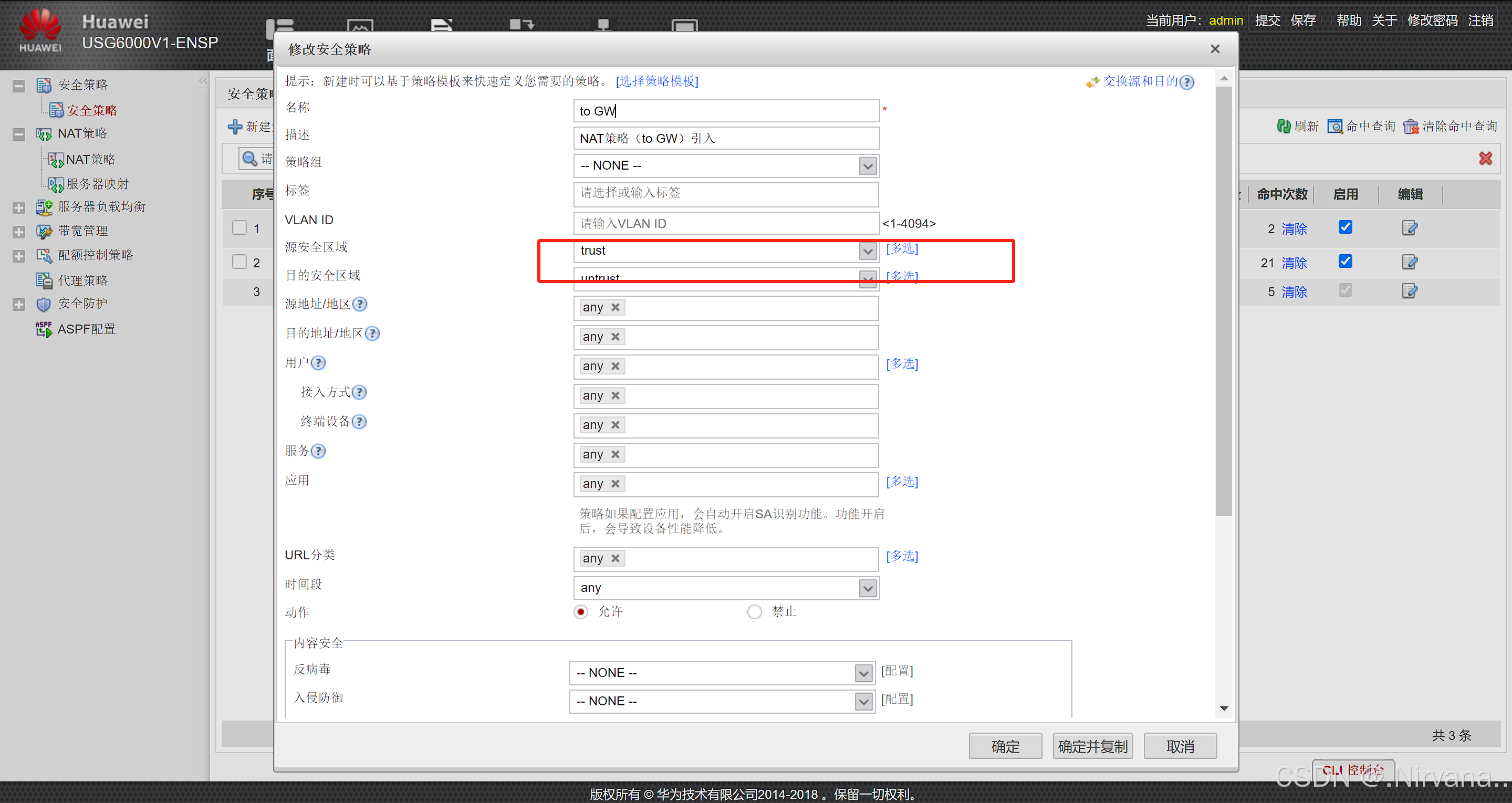Click 修改密码 in the top menu

pos(1432,20)
